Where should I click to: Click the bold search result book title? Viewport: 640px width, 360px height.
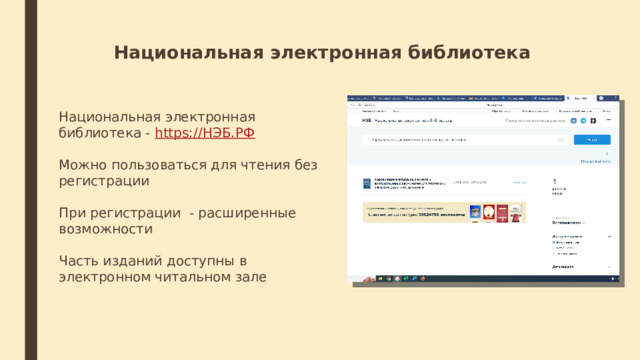[x=409, y=183]
